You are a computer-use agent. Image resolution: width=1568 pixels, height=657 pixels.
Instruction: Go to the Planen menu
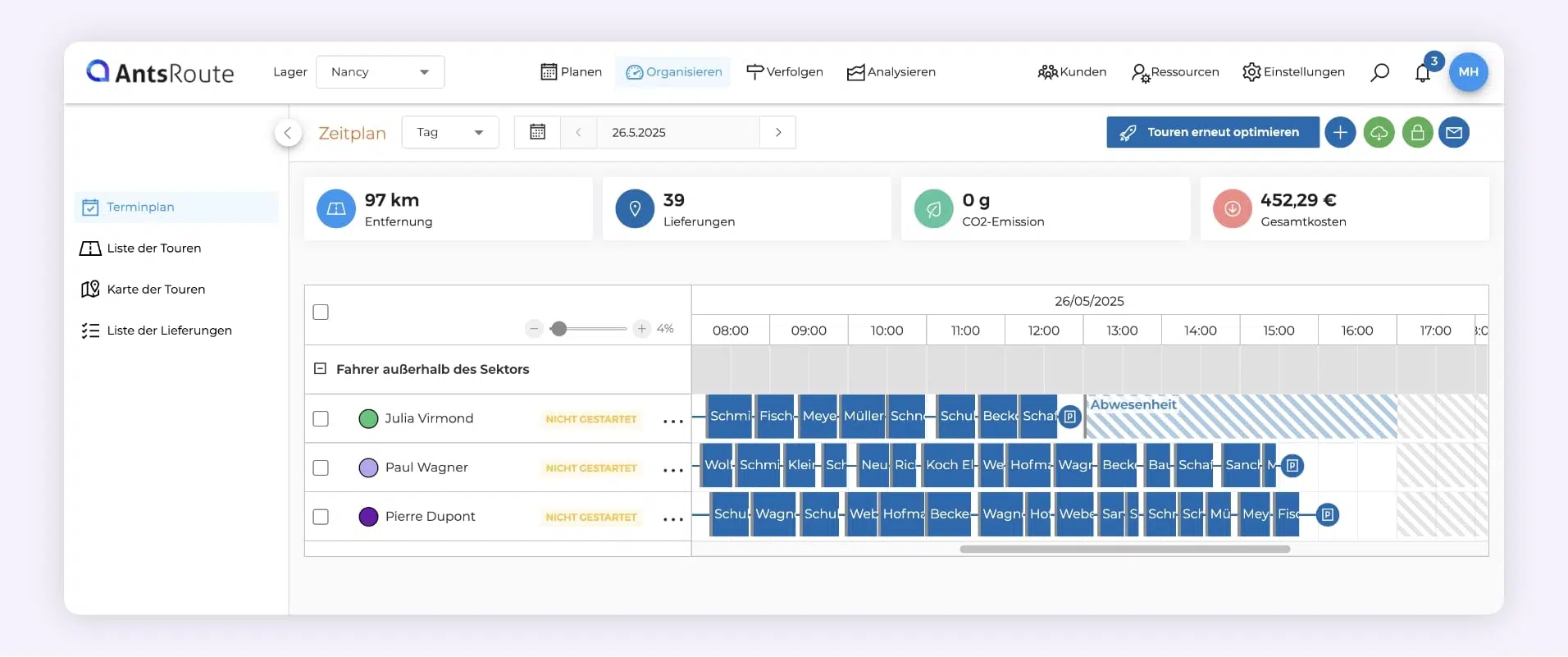pyautogui.click(x=572, y=72)
